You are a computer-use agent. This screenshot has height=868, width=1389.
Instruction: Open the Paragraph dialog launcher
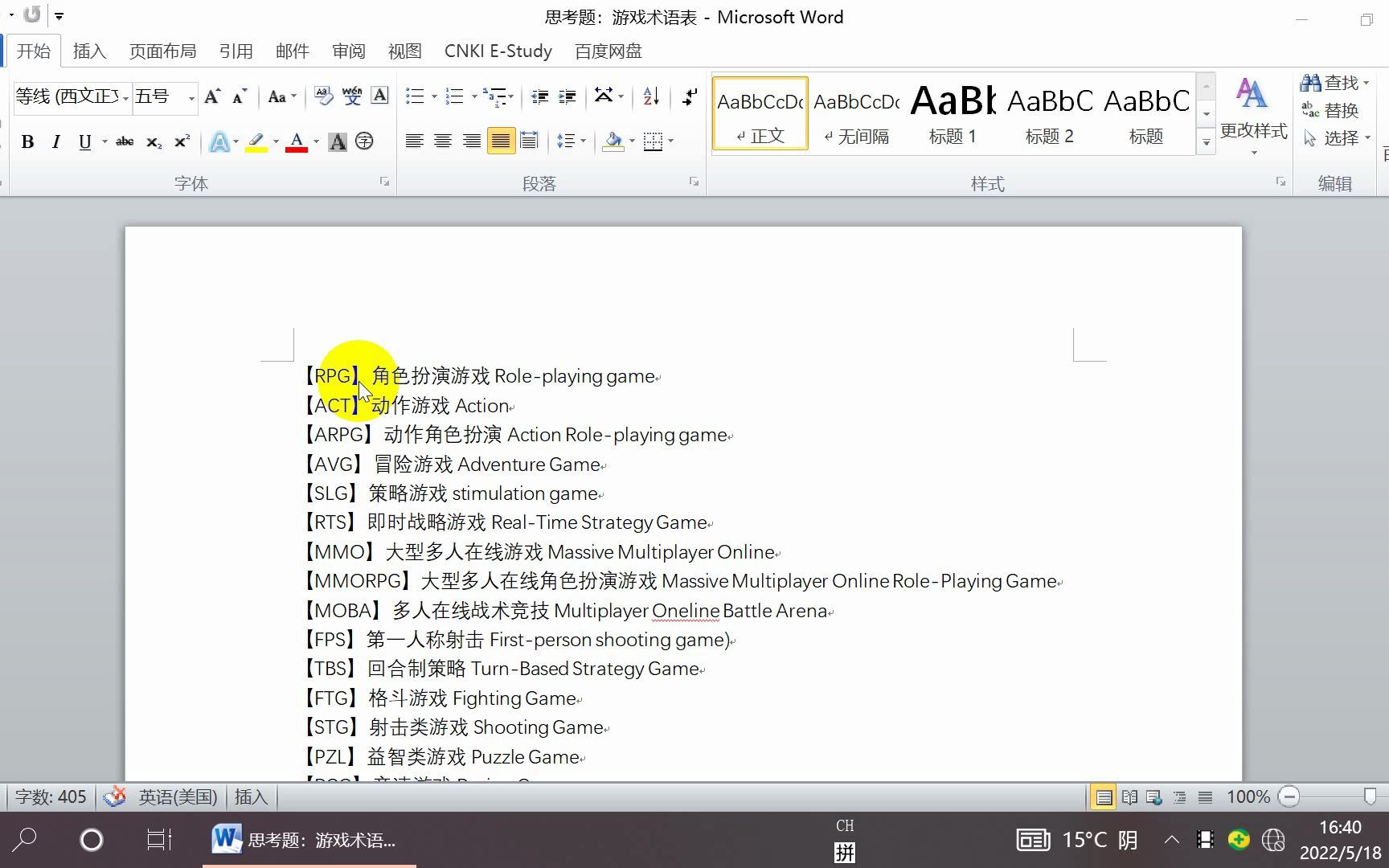click(694, 182)
